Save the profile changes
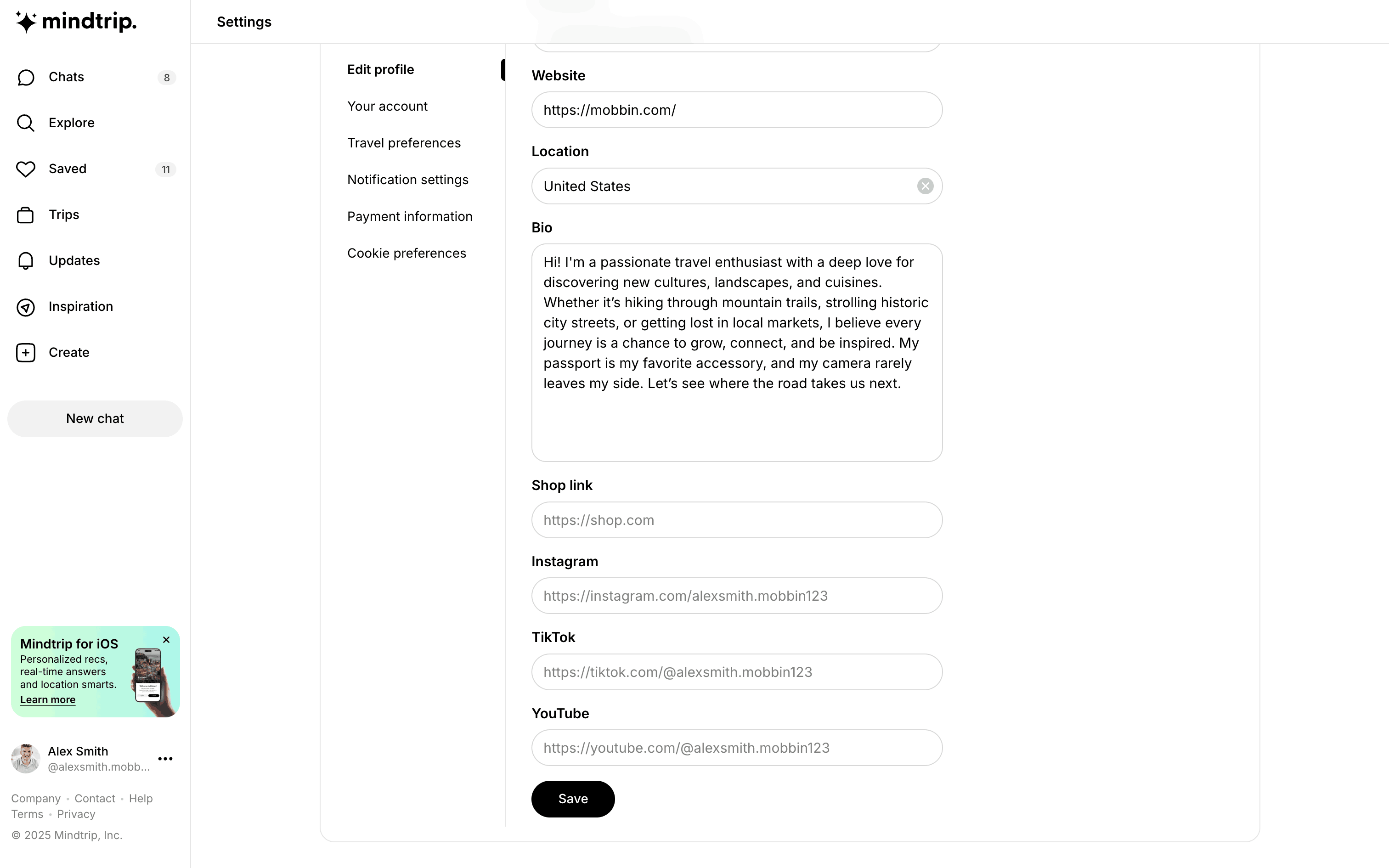The height and width of the screenshot is (868, 1389). click(572, 799)
